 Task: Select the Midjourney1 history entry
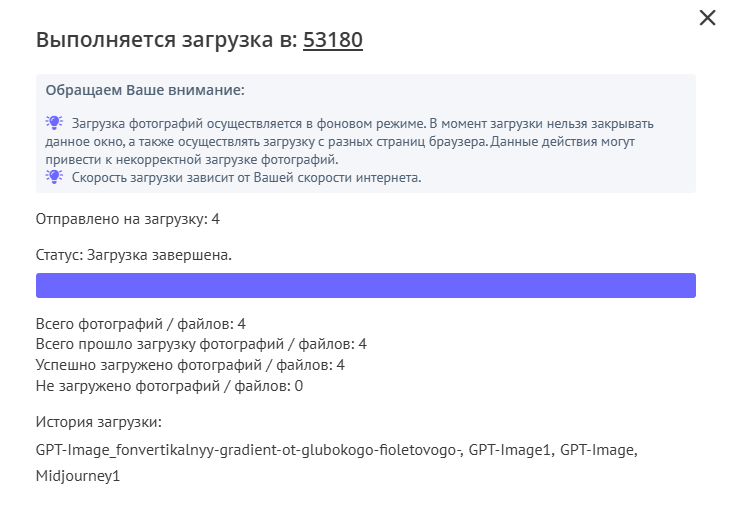click(x=77, y=476)
